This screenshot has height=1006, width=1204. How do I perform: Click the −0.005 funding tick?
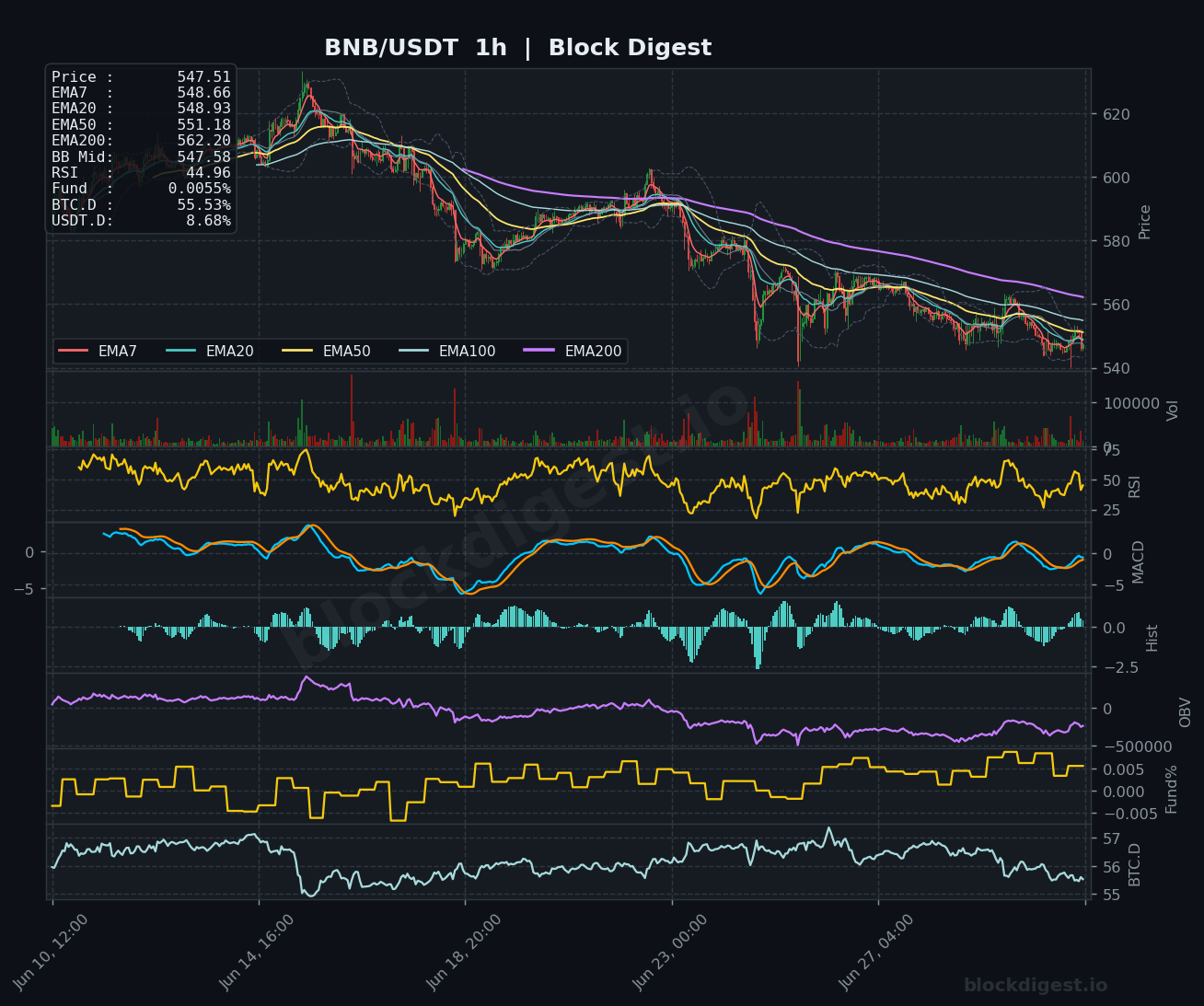[1130, 815]
